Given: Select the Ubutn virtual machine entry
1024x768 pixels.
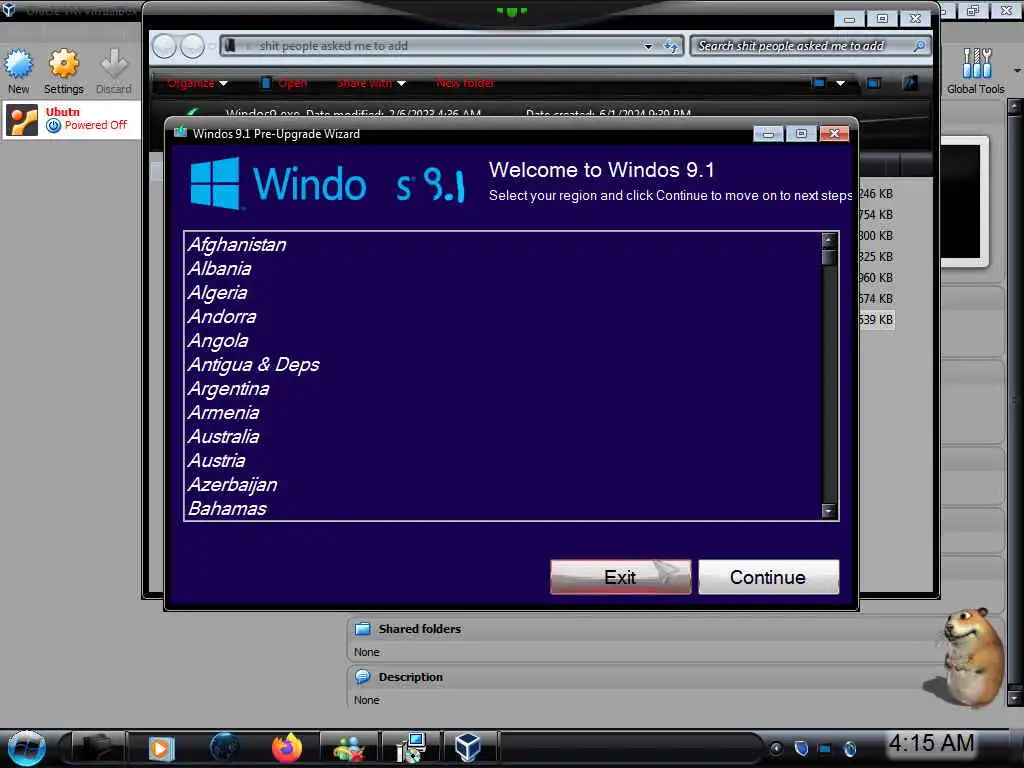Looking at the screenshot, I should pos(71,120).
